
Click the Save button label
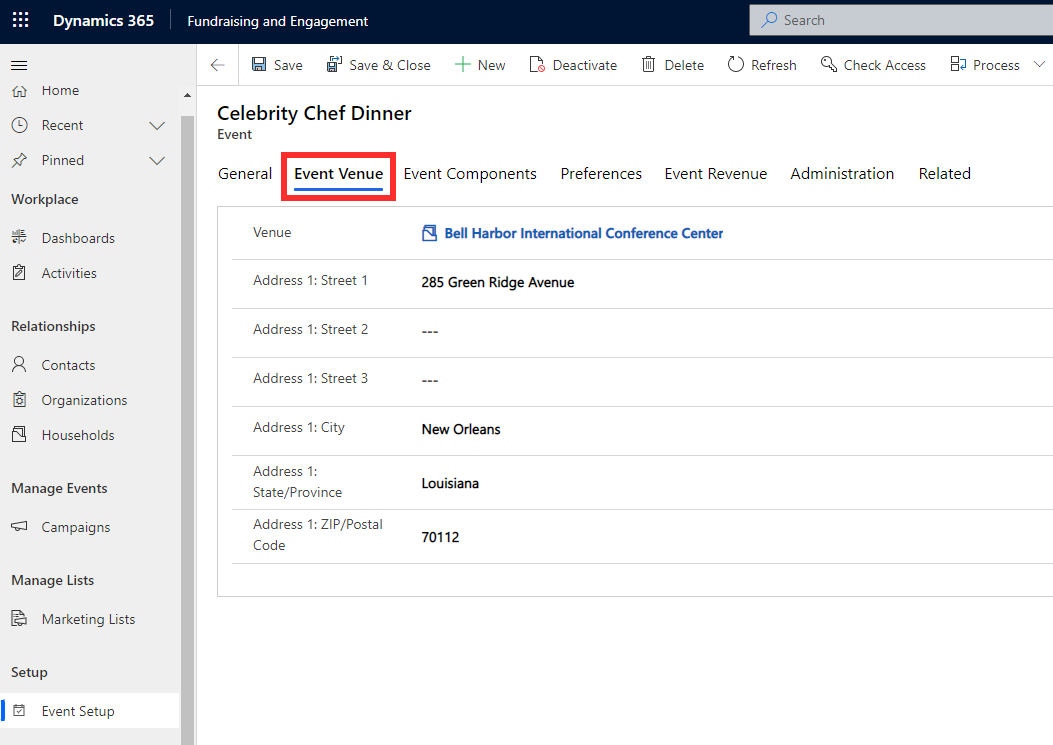[288, 65]
